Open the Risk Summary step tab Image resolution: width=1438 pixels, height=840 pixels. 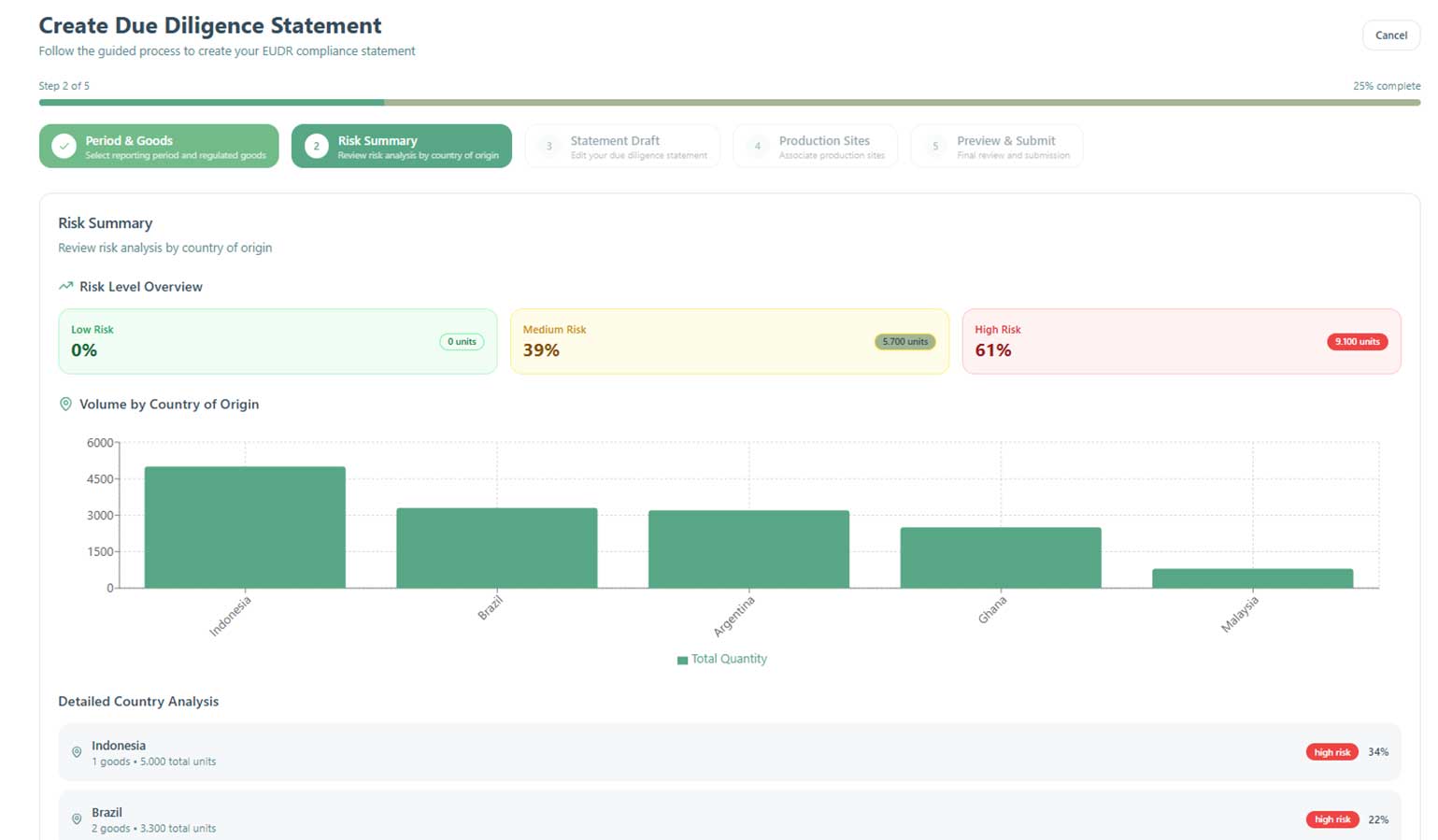click(402, 147)
